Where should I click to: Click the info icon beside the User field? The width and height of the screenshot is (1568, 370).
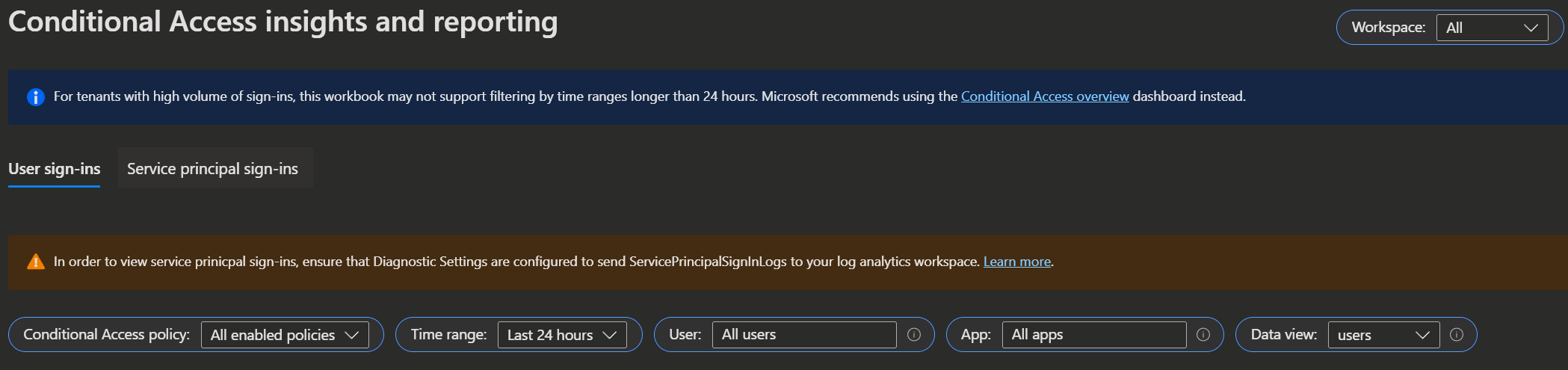tap(913, 335)
